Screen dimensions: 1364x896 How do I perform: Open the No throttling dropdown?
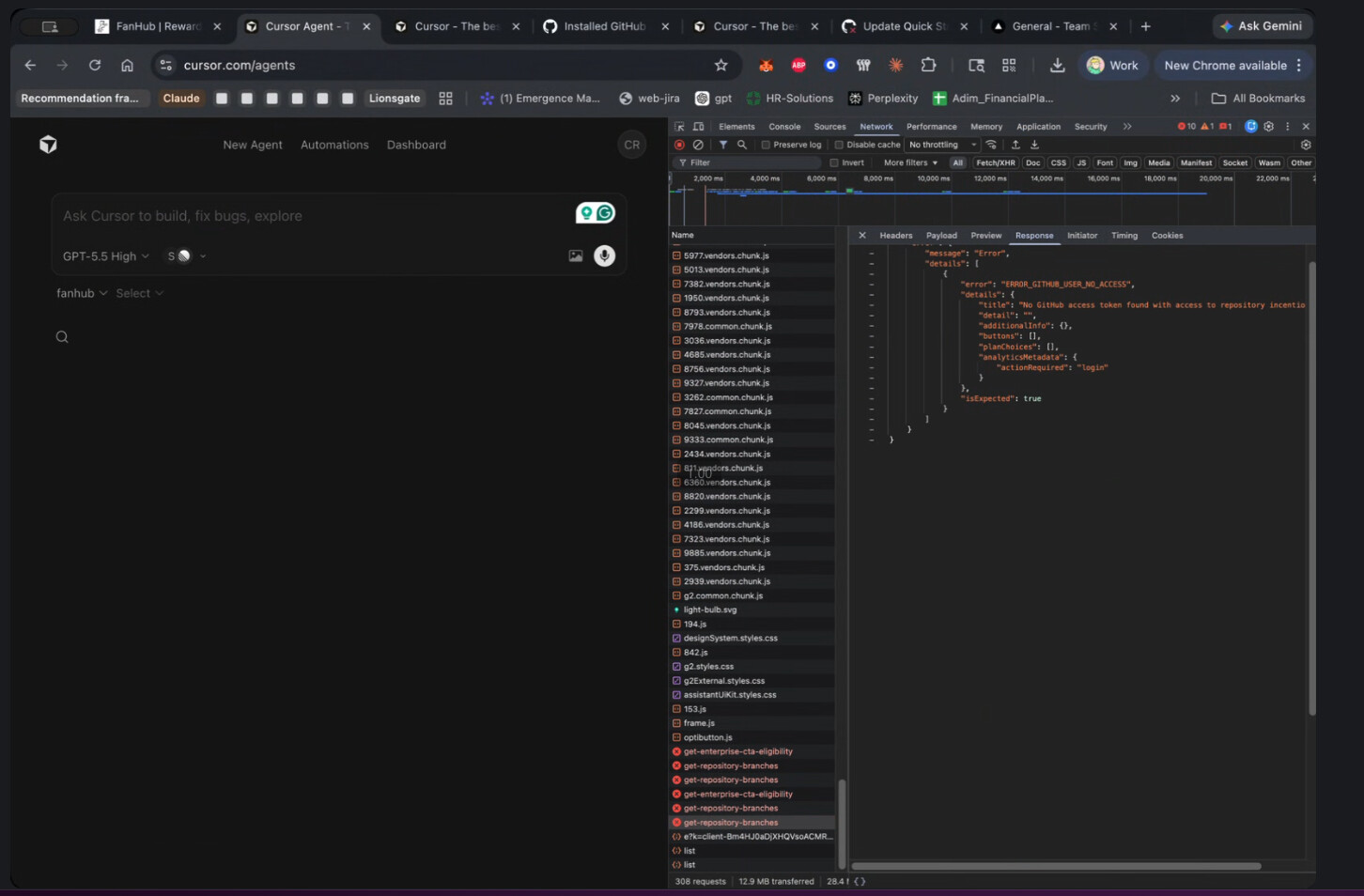942,145
